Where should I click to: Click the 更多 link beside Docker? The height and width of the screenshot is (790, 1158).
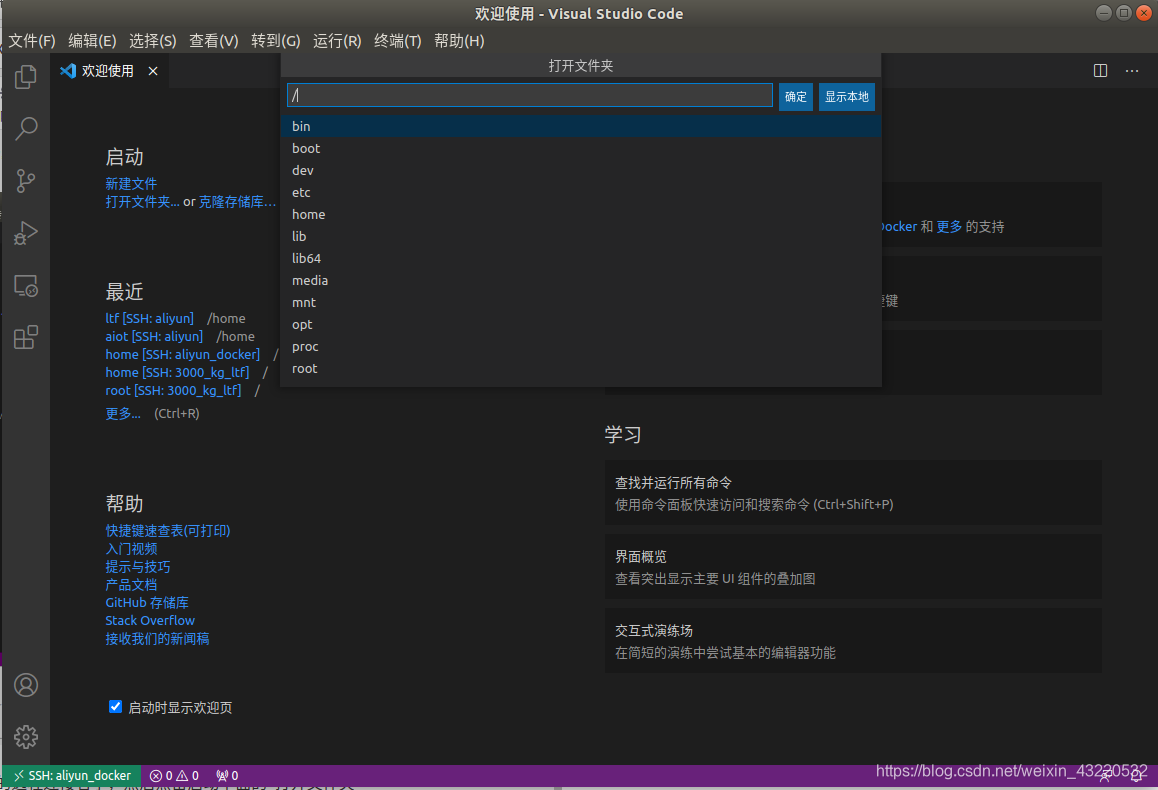[949, 227]
